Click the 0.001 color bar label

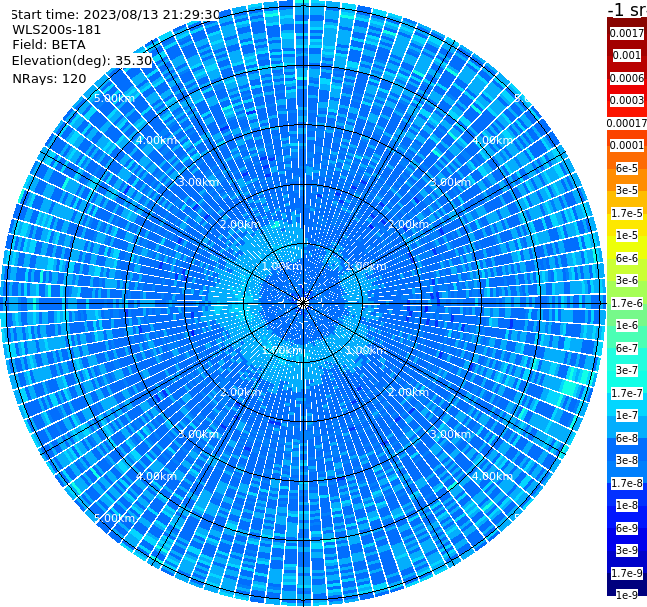click(x=627, y=55)
